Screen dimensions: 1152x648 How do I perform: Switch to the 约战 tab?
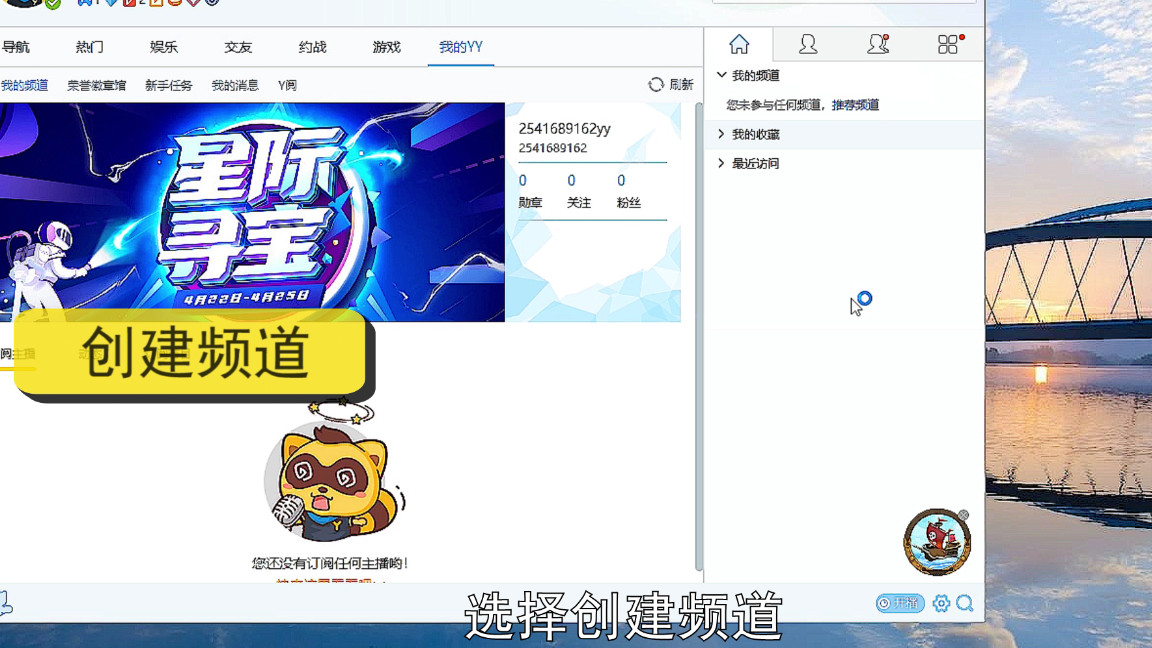pos(312,47)
